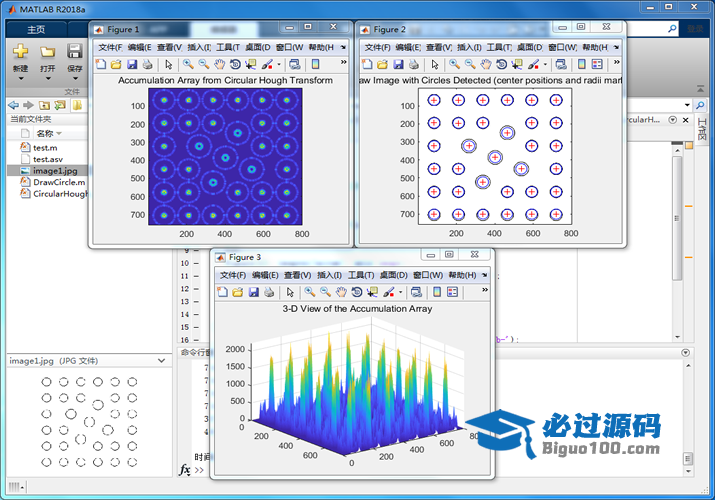Image resolution: width=715 pixels, height=500 pixels.
Task: Click the fx function browser icon
Action: pos(185,469)
